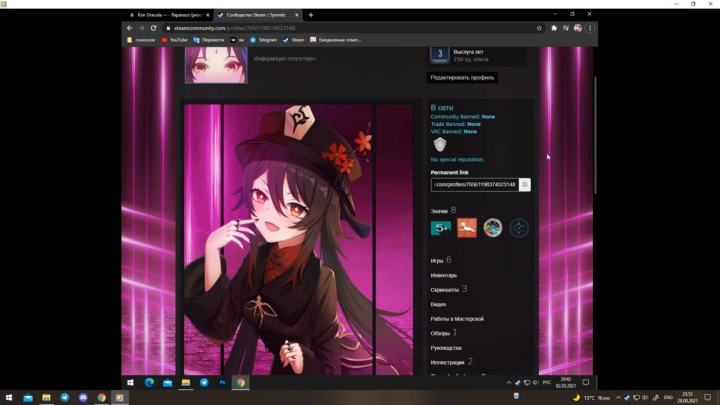Open a new Chrome tab
Screen dimensions: 720x405
311,15
